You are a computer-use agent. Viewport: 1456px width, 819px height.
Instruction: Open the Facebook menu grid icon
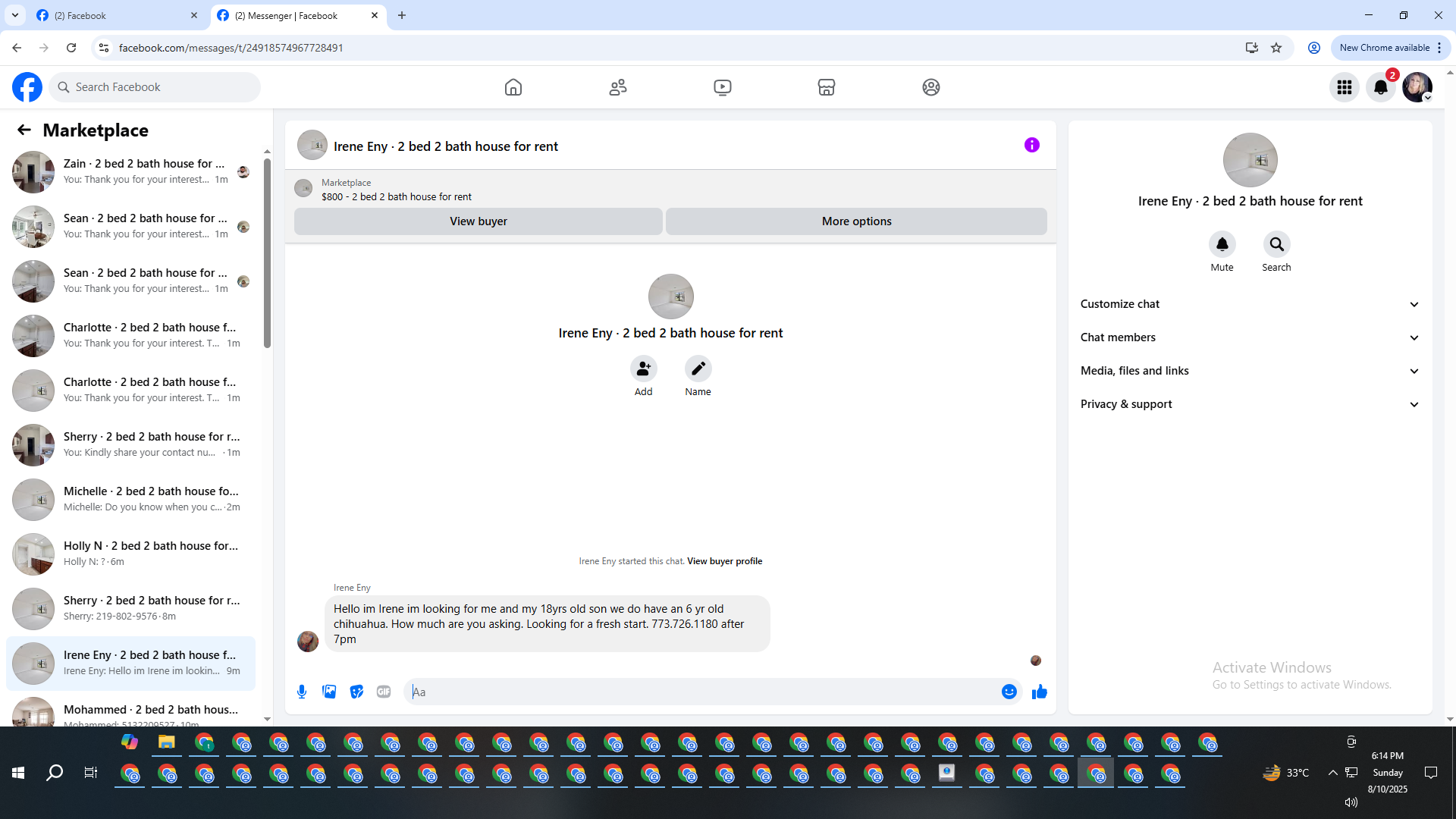tap(1344, 87)
